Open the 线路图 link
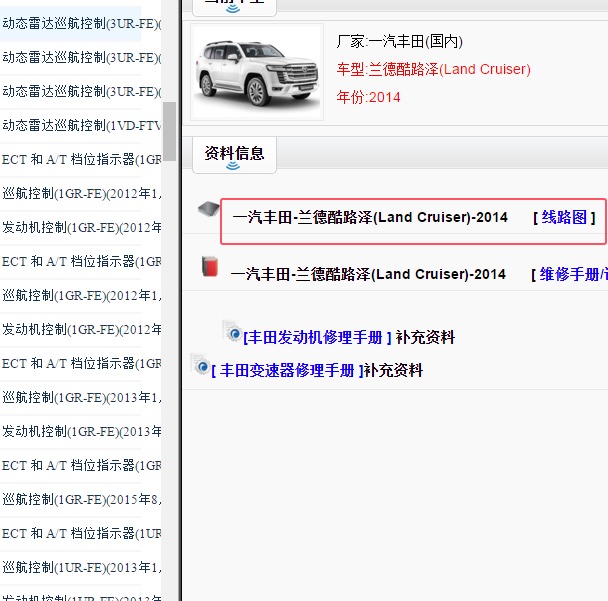Image resolution: width=608 pixels, height=601 pixels. 564,217
